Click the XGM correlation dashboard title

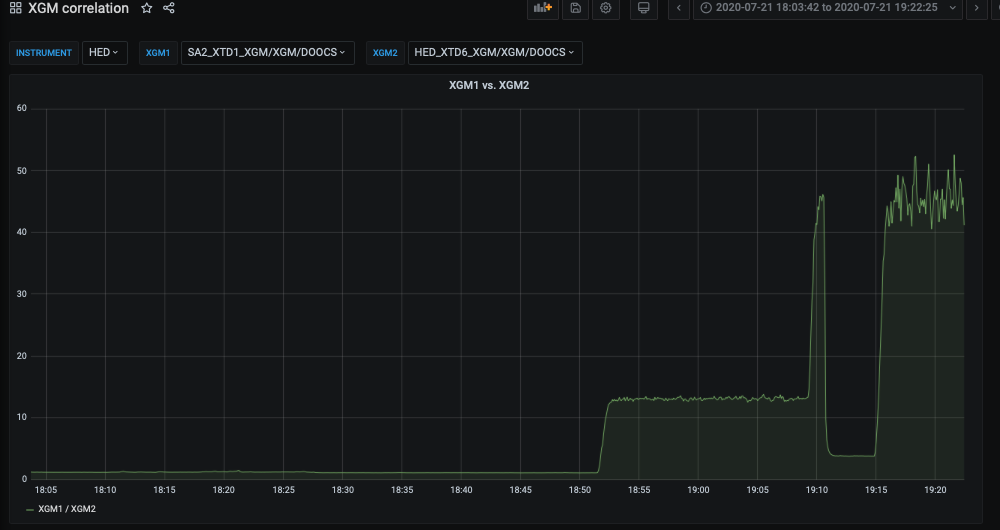(x=78, y=8)
